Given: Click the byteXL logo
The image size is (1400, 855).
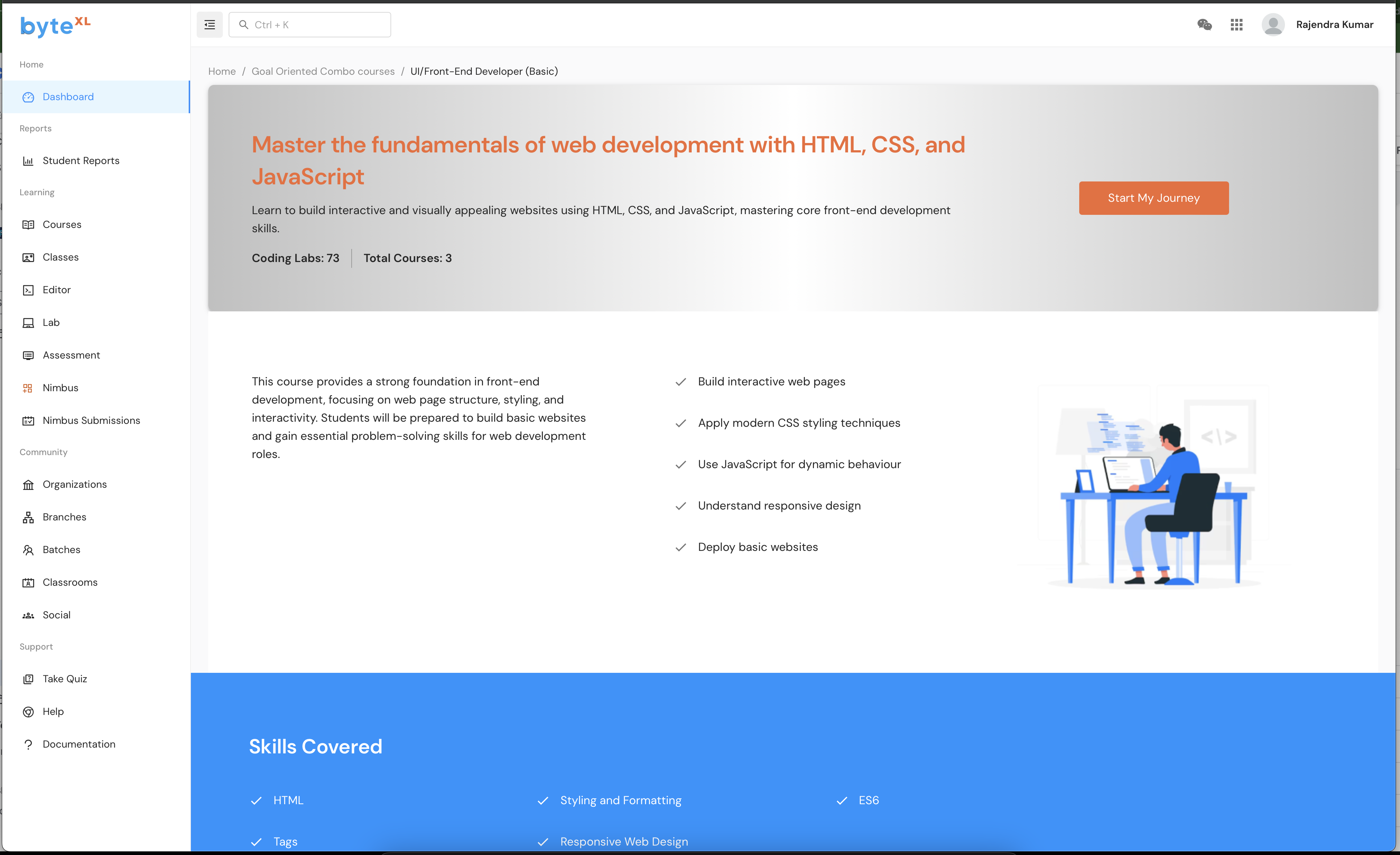Looking at the screenshot, I should 55,25.
